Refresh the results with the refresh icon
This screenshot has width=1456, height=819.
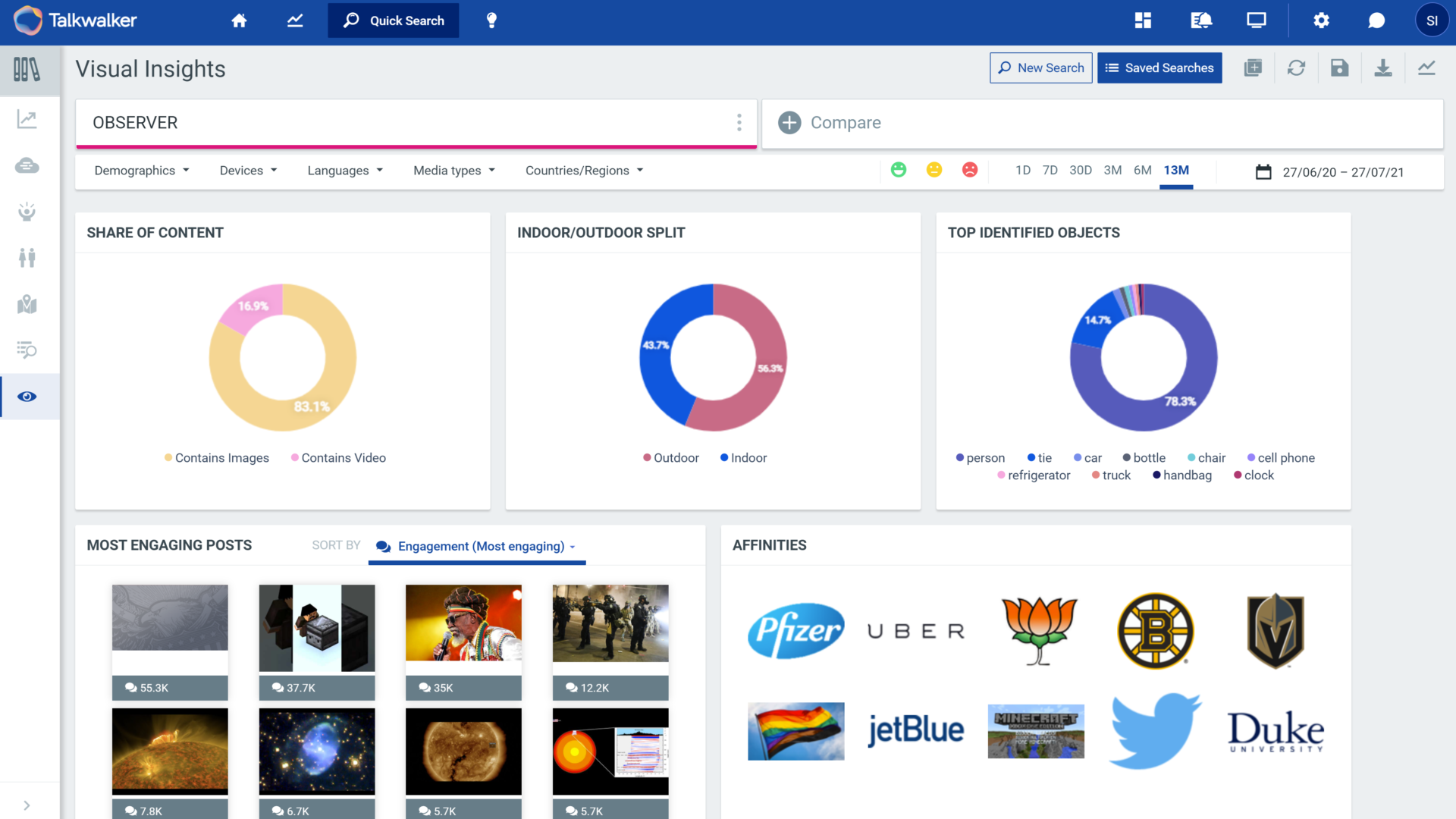coord(1296,68)
